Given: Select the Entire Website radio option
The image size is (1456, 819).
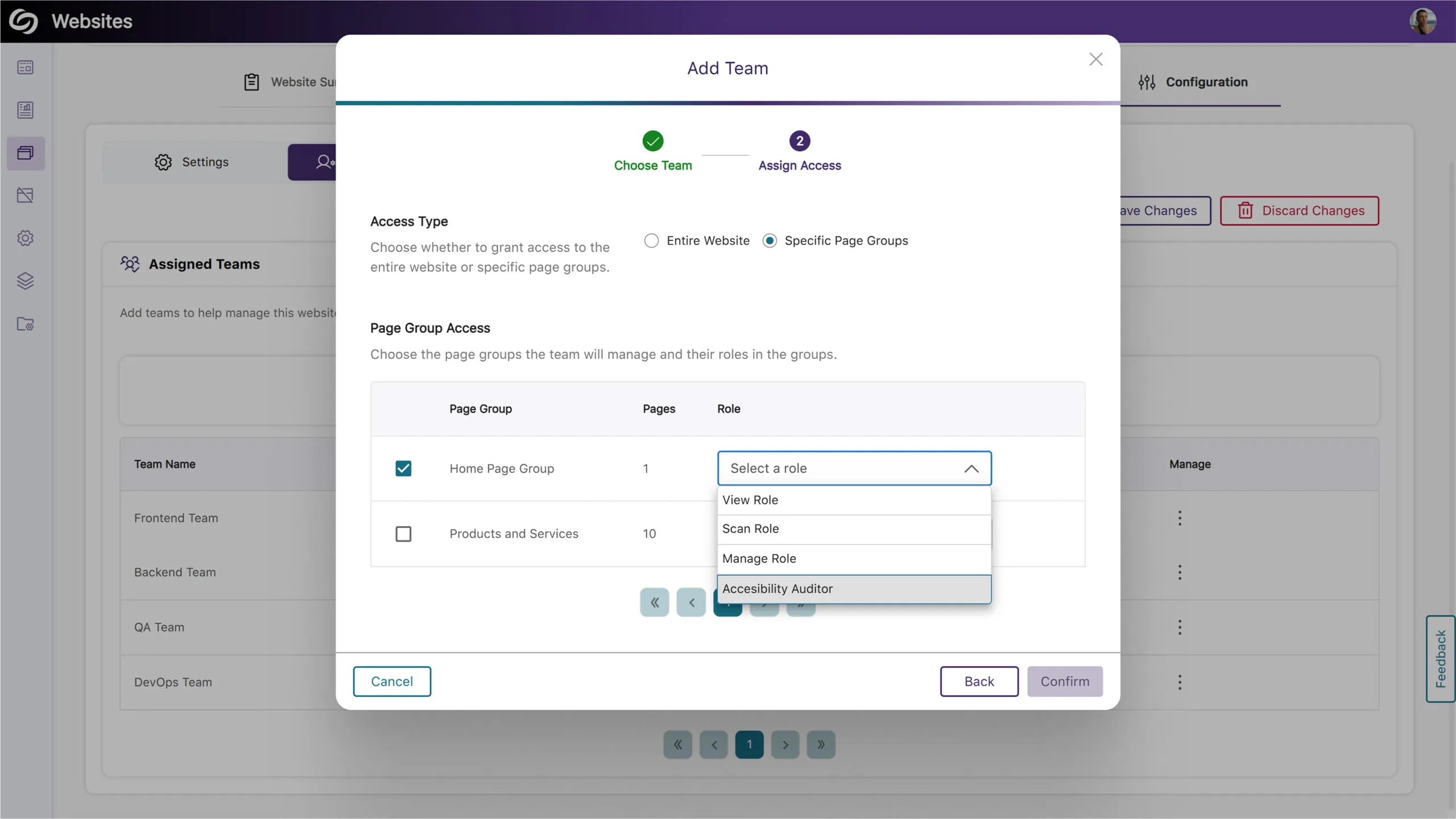Looking at the screenshot, I should [652, 241].
